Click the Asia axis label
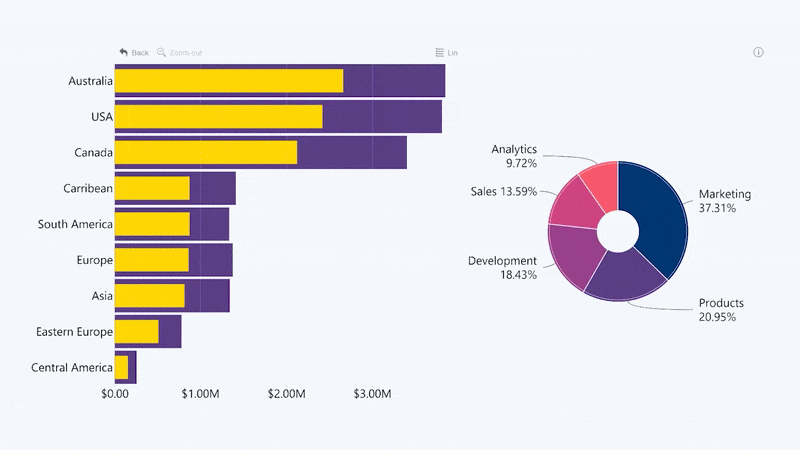This screenshot has height=450, width=800. [x=102, y=295]
